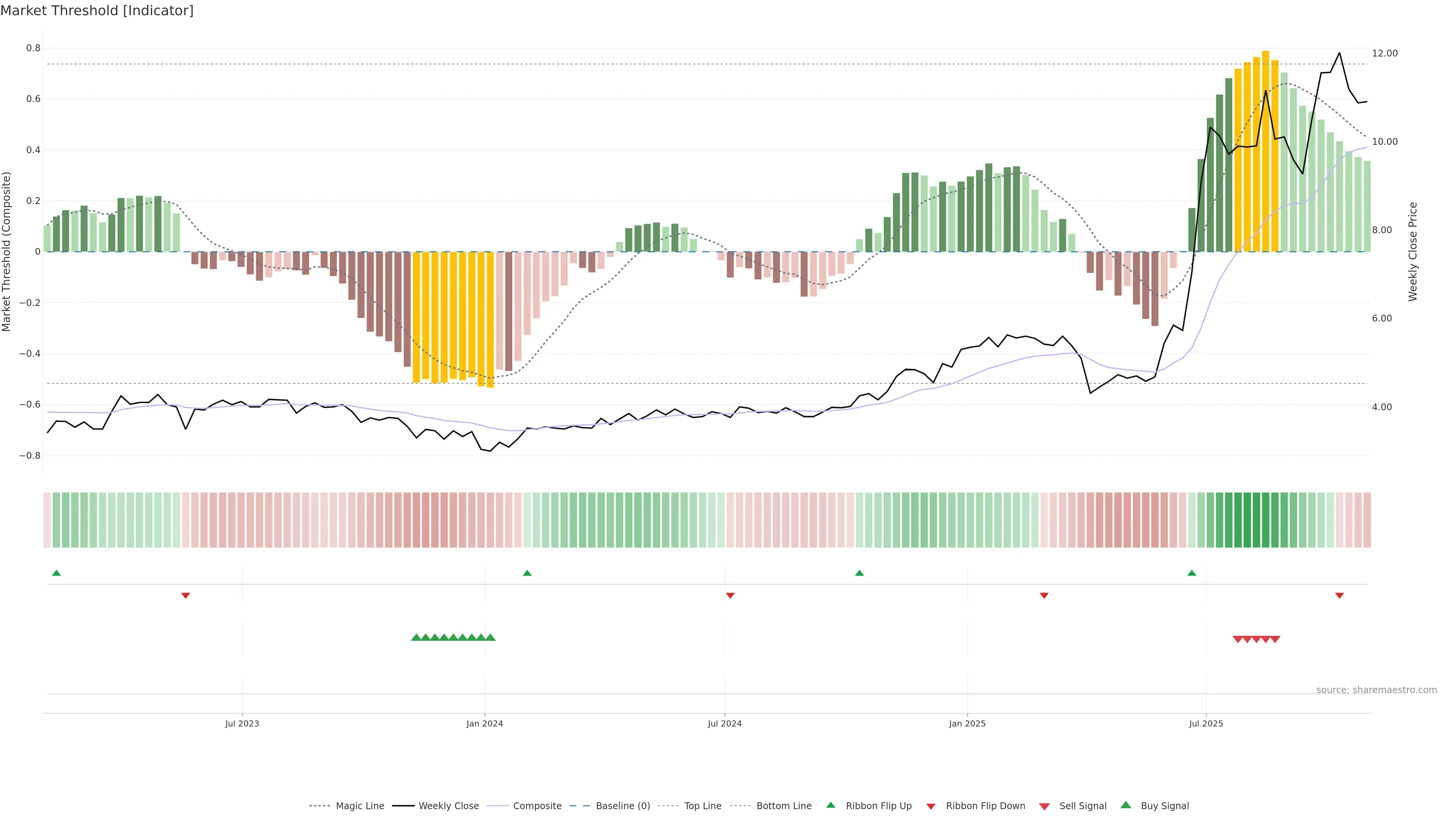Toggle the Magic Line legend entry
This screenshot has width=1456, height=819.
tap(359, 806)
